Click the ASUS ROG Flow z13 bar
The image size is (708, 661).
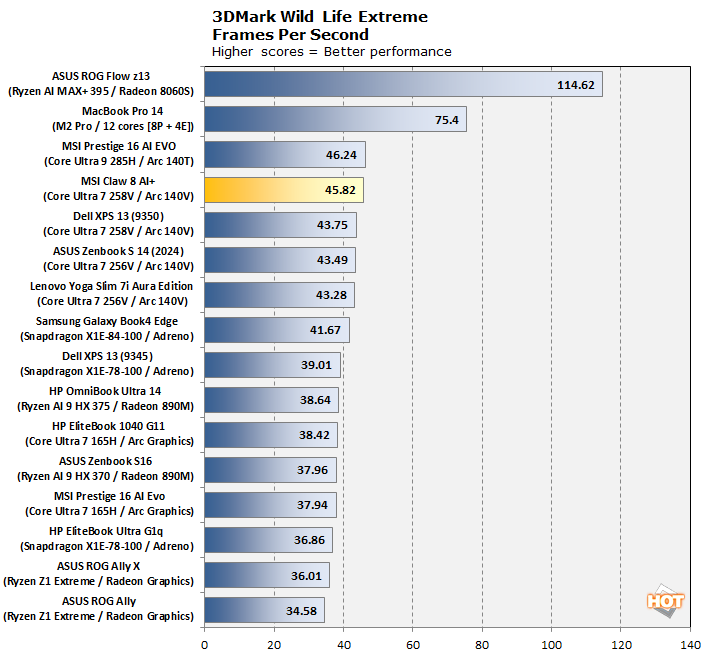coord(403,84)
